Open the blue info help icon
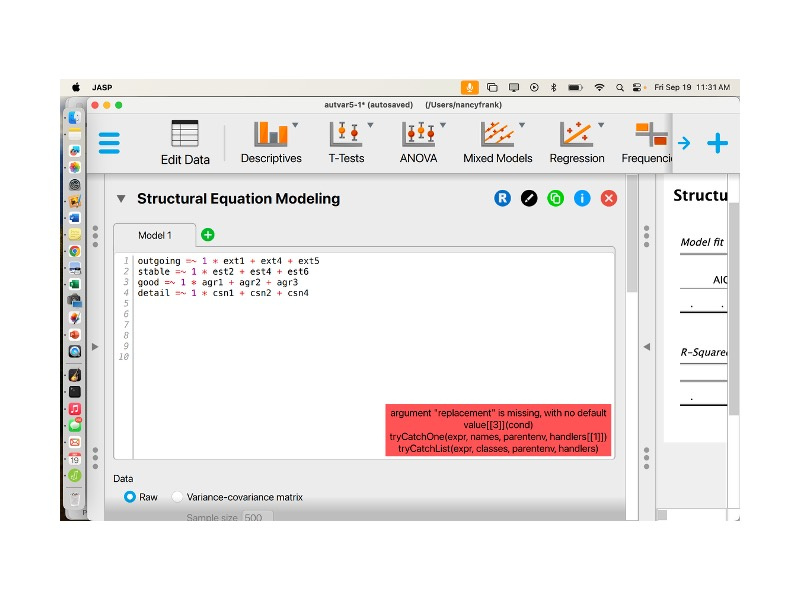This screenshot has height=600, width=800. 582,199
